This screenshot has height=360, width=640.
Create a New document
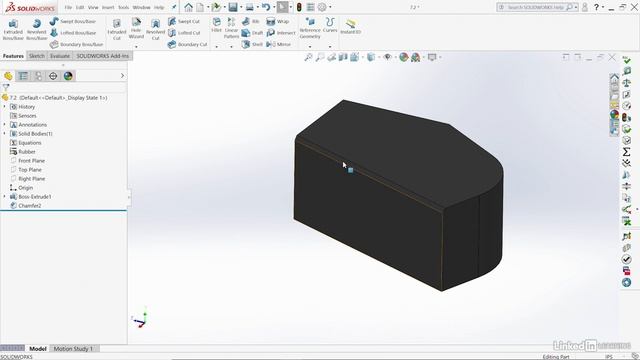[200, 7]
